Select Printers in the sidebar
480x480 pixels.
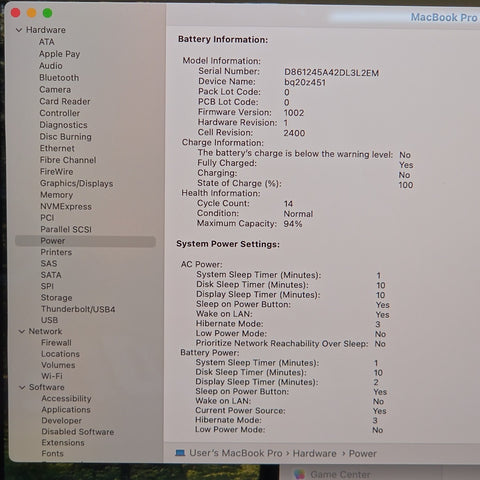tap(56, 252)
